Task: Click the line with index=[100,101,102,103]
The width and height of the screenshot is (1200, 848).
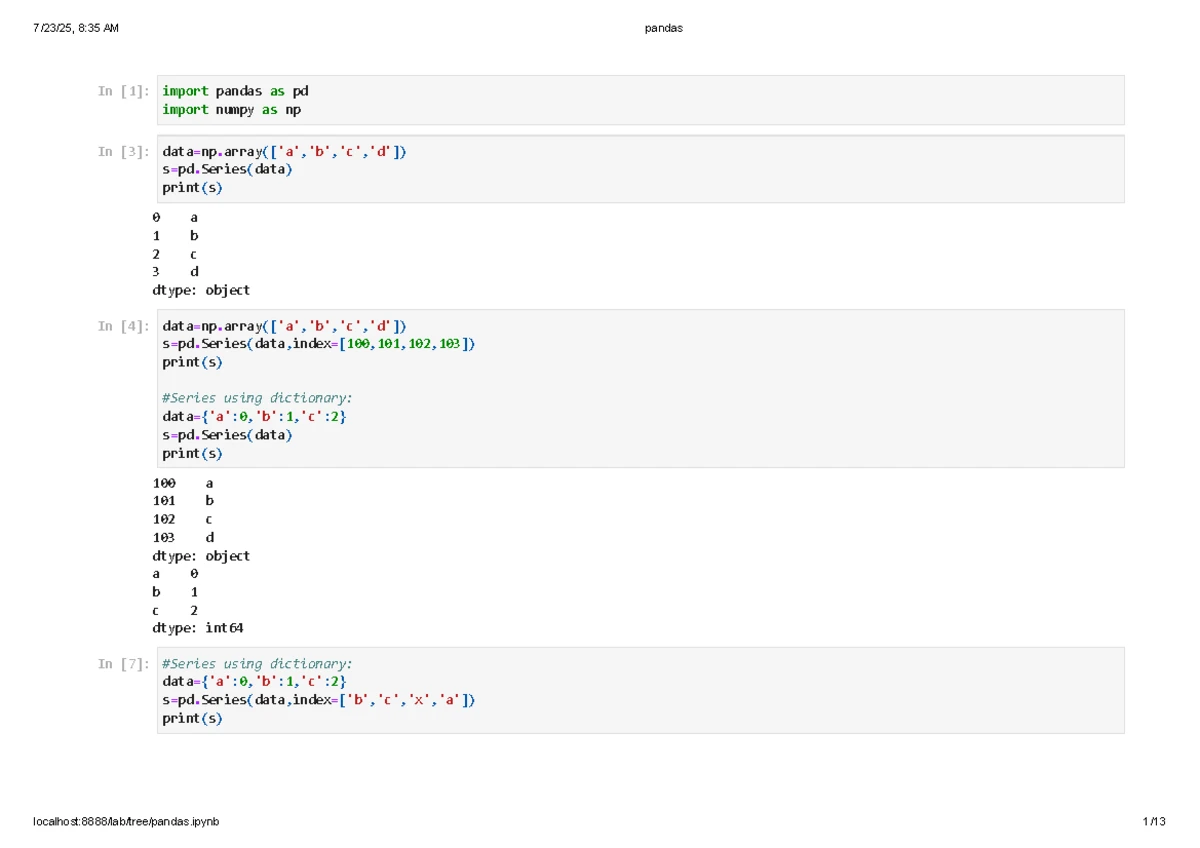Action: point(319,344)
